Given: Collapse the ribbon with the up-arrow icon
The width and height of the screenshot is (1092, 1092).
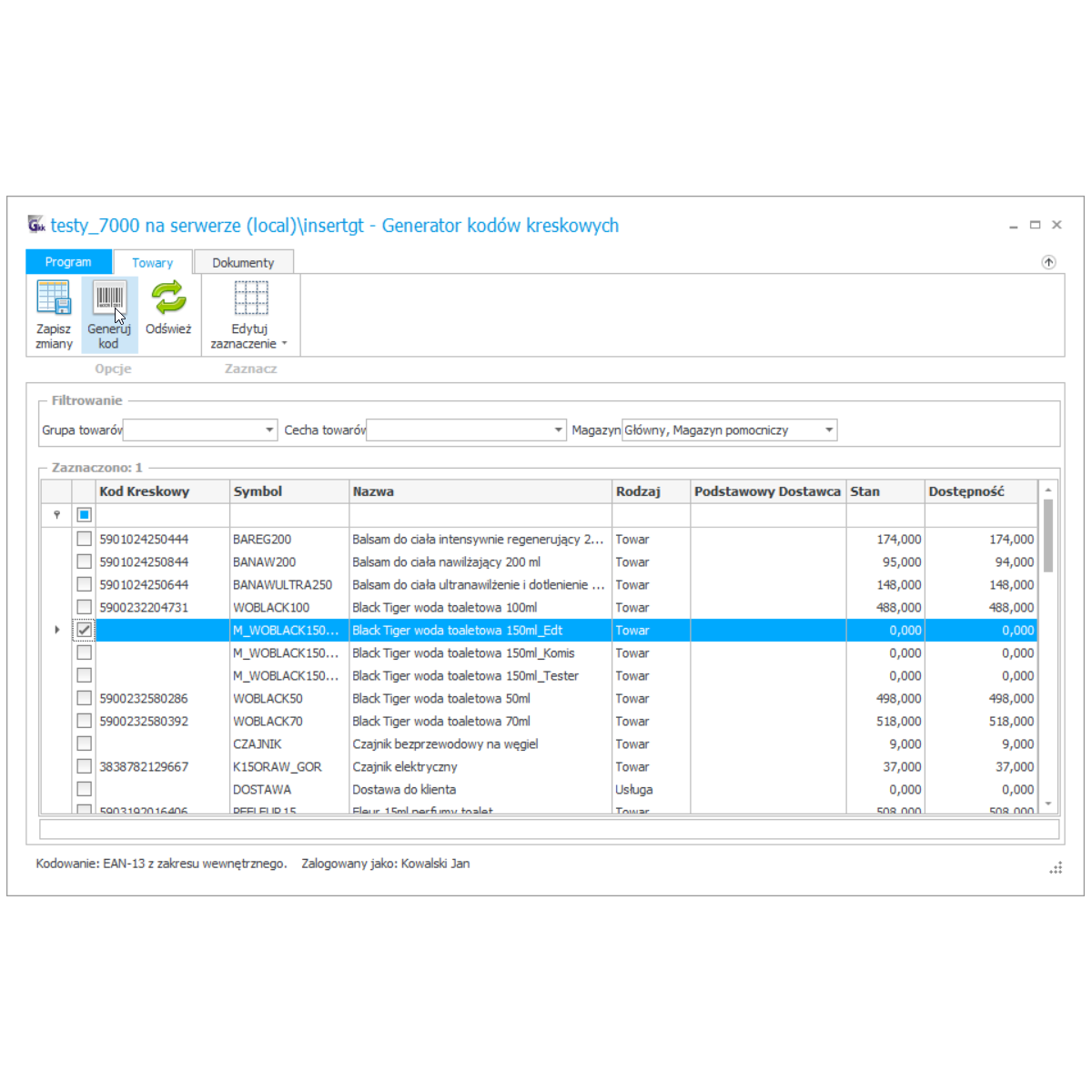Looking at the screenshot, I should [1048, 262].
